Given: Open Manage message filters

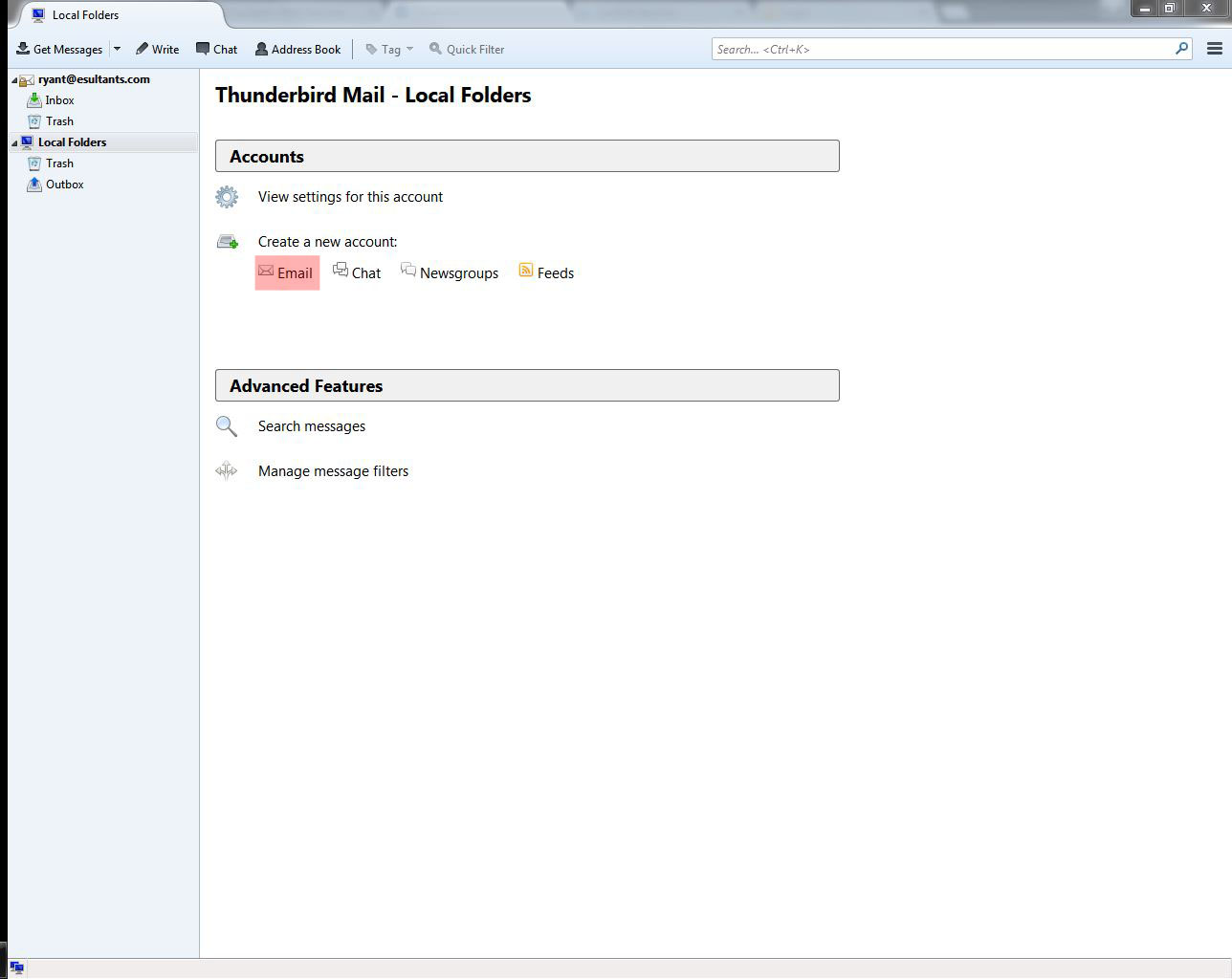Looking at the screenshot, I should coord(333,471).
